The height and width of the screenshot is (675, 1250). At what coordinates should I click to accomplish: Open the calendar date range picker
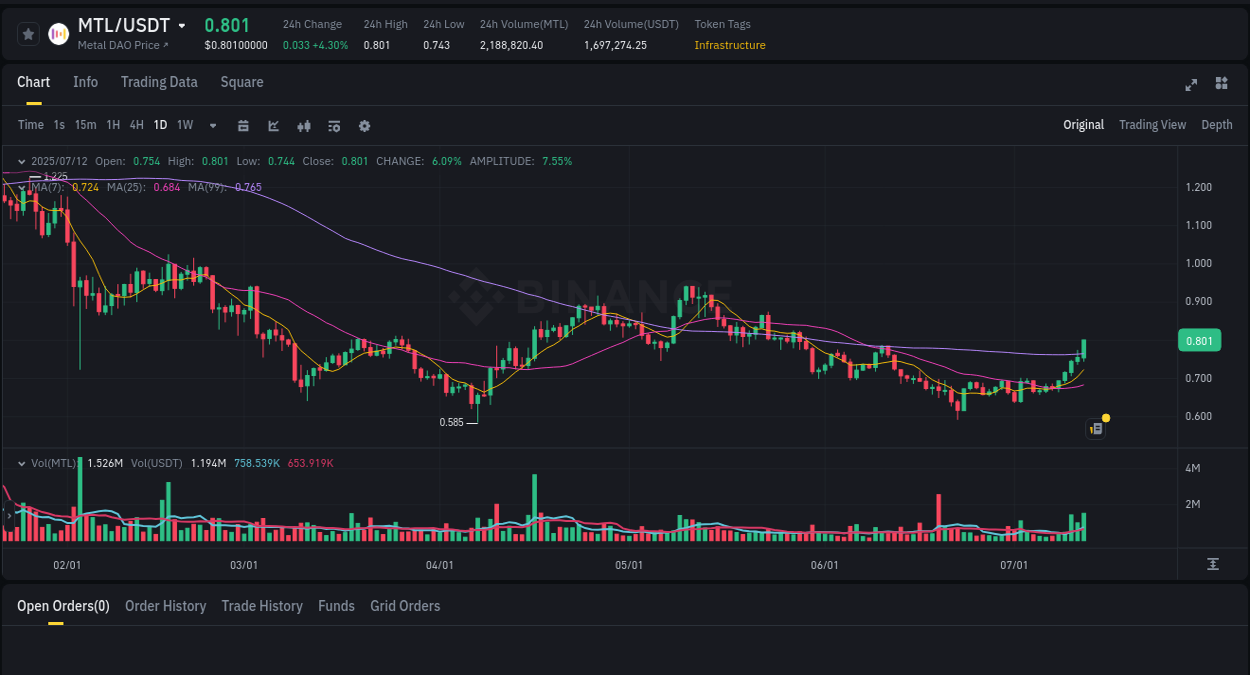click(243, 125)
